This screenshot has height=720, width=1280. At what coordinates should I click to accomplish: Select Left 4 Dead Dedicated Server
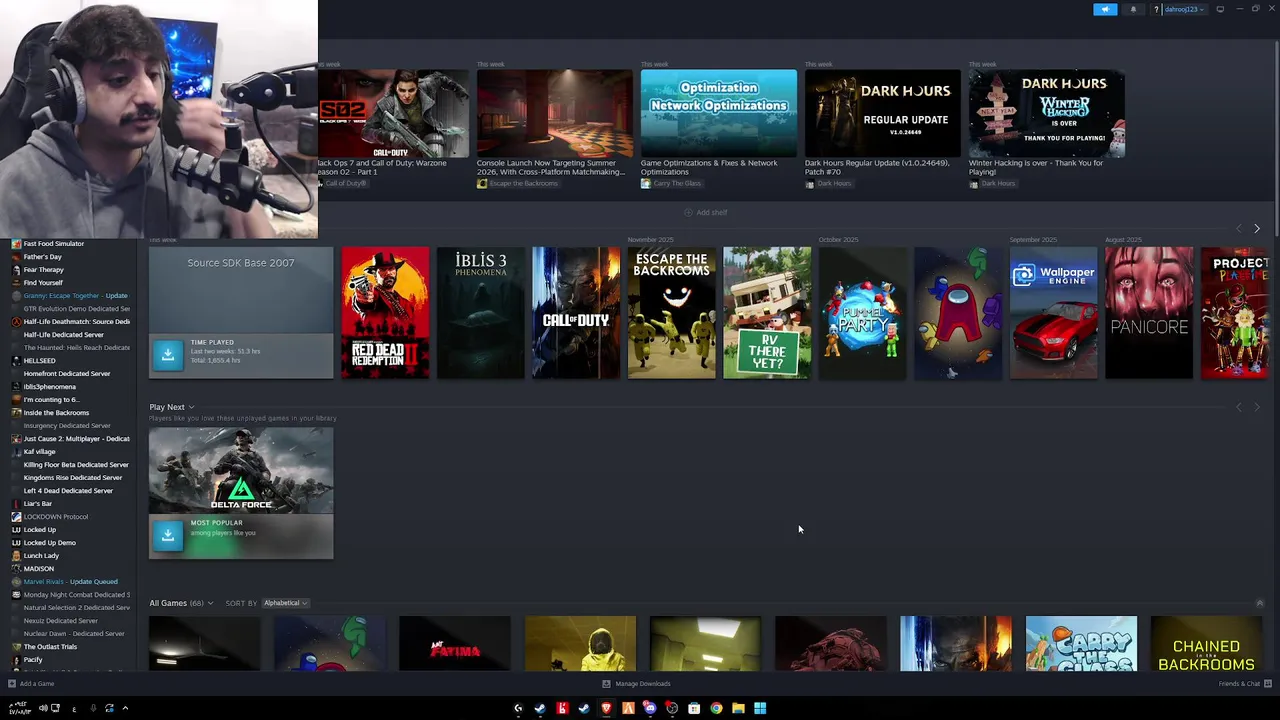[68, 491]
